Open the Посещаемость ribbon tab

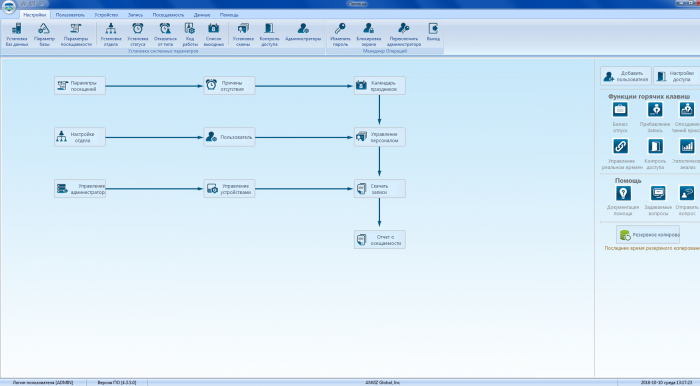click(x=168, y=15)
